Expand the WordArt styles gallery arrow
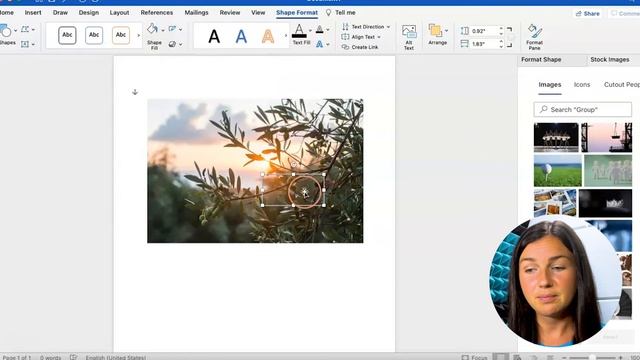 tap(286, 36)
